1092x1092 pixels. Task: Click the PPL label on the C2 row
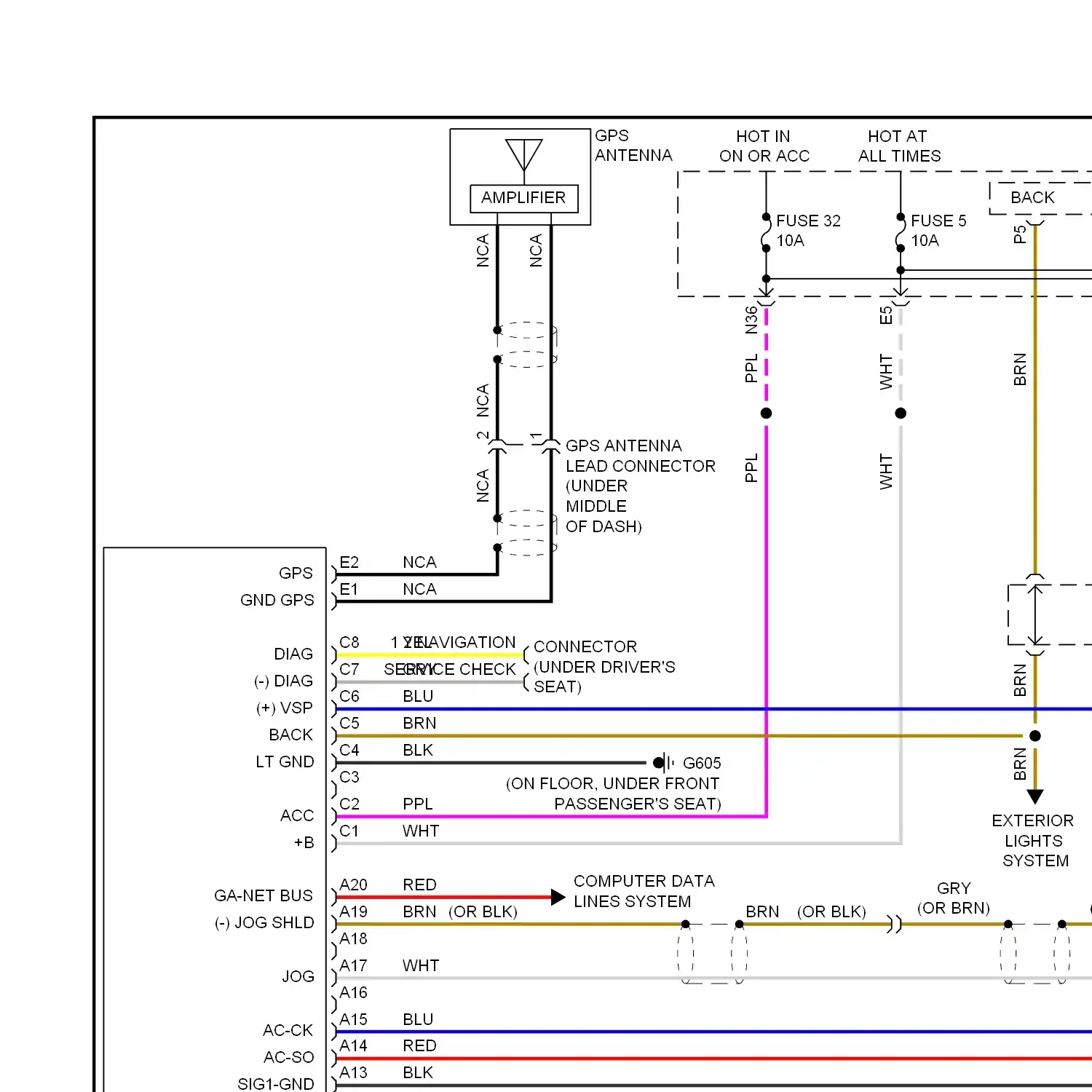pos(418,804)
